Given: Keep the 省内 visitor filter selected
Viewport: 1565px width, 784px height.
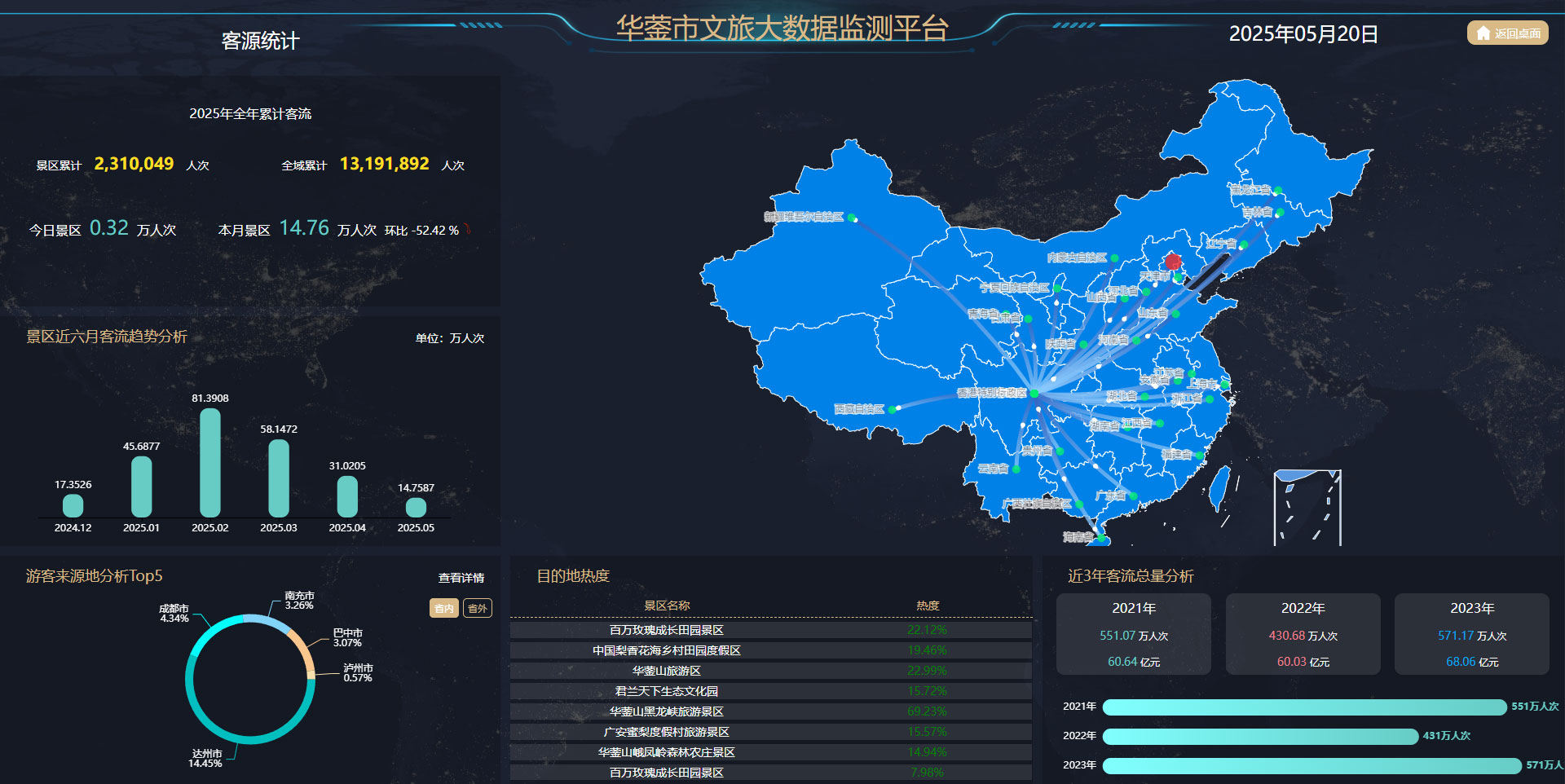Looking at the screenshot, I should point(443,608).
